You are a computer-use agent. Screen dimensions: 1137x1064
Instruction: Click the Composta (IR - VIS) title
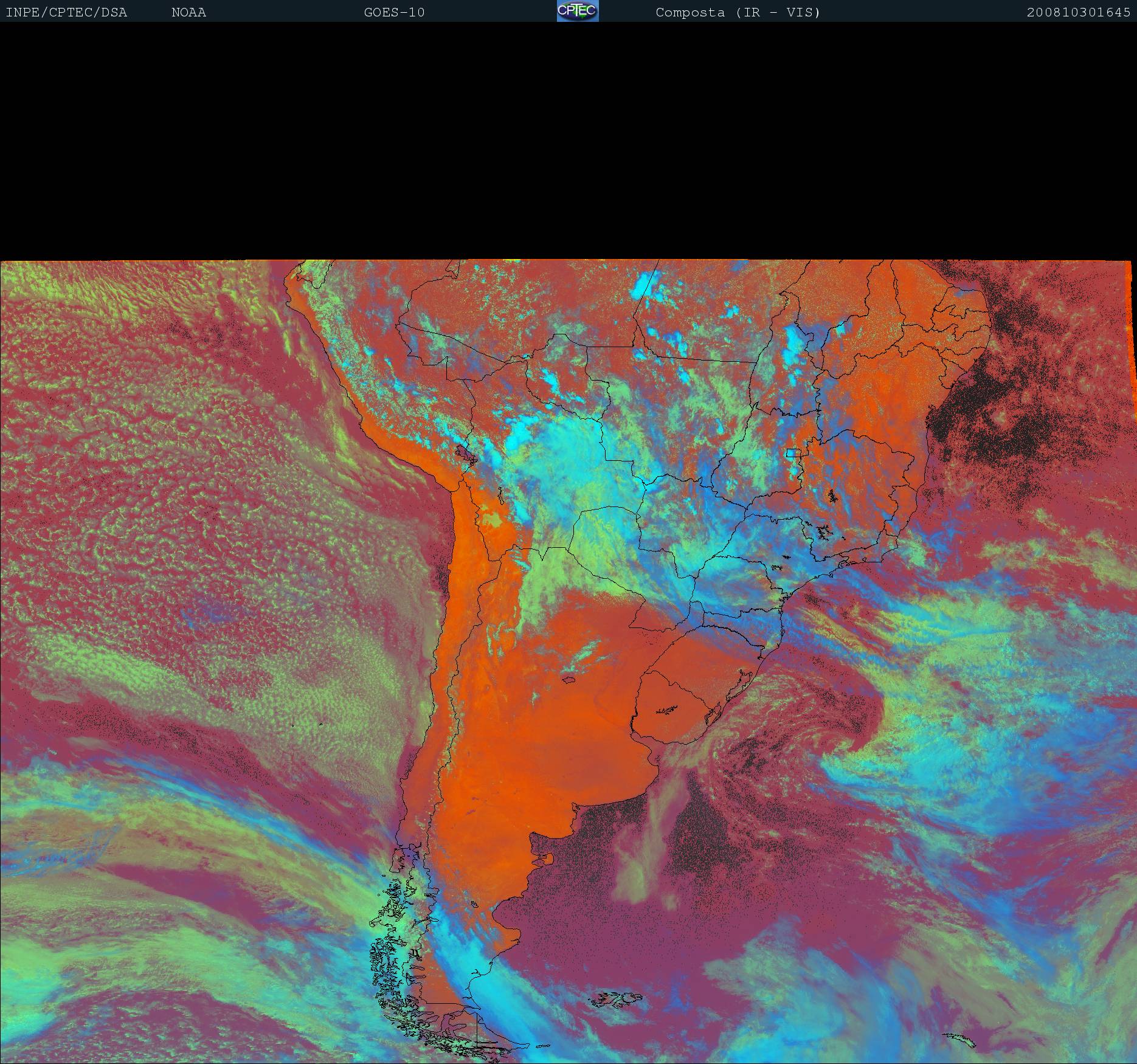coord(738,12)
